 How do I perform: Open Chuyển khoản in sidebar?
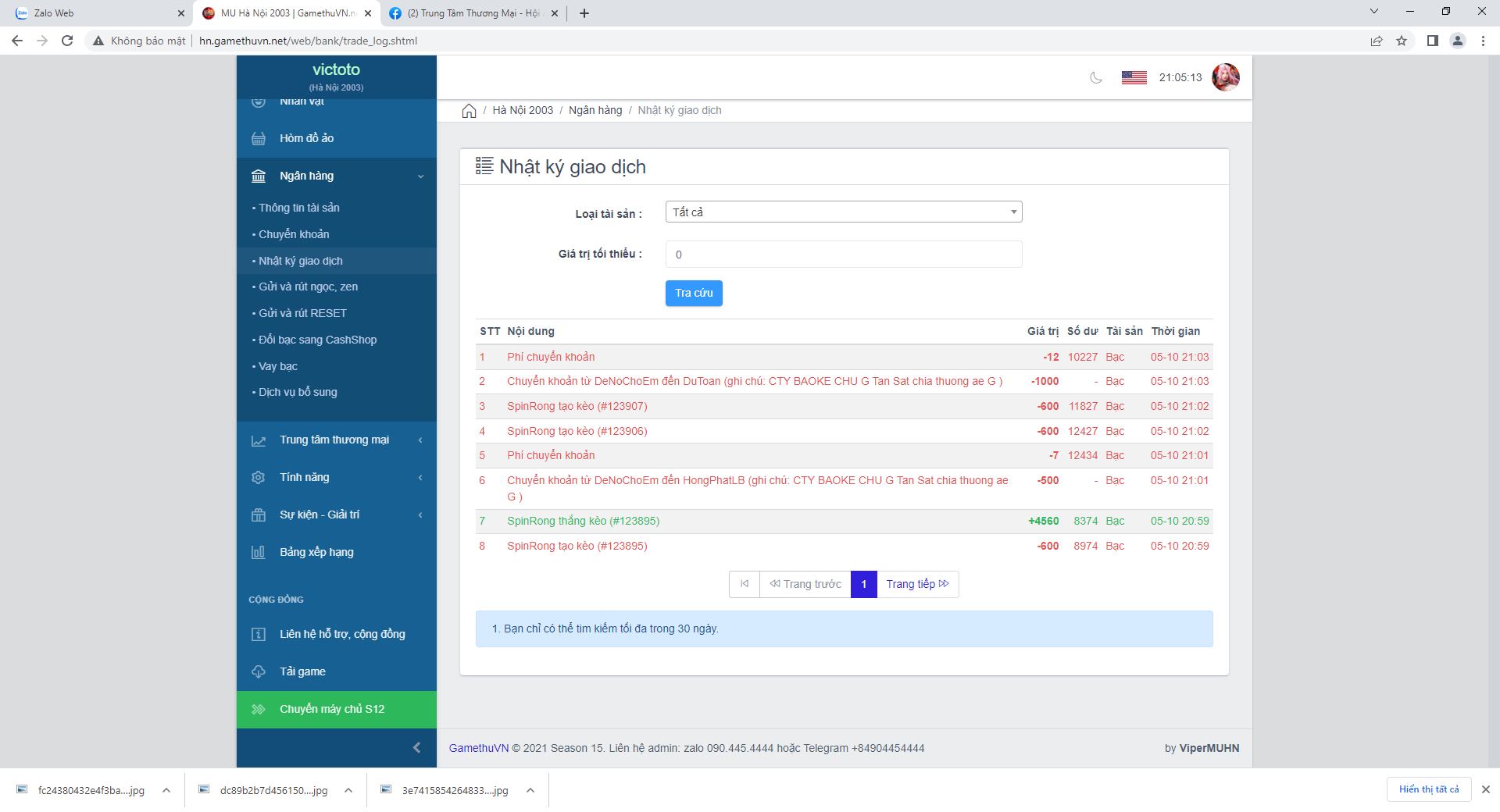294,234
